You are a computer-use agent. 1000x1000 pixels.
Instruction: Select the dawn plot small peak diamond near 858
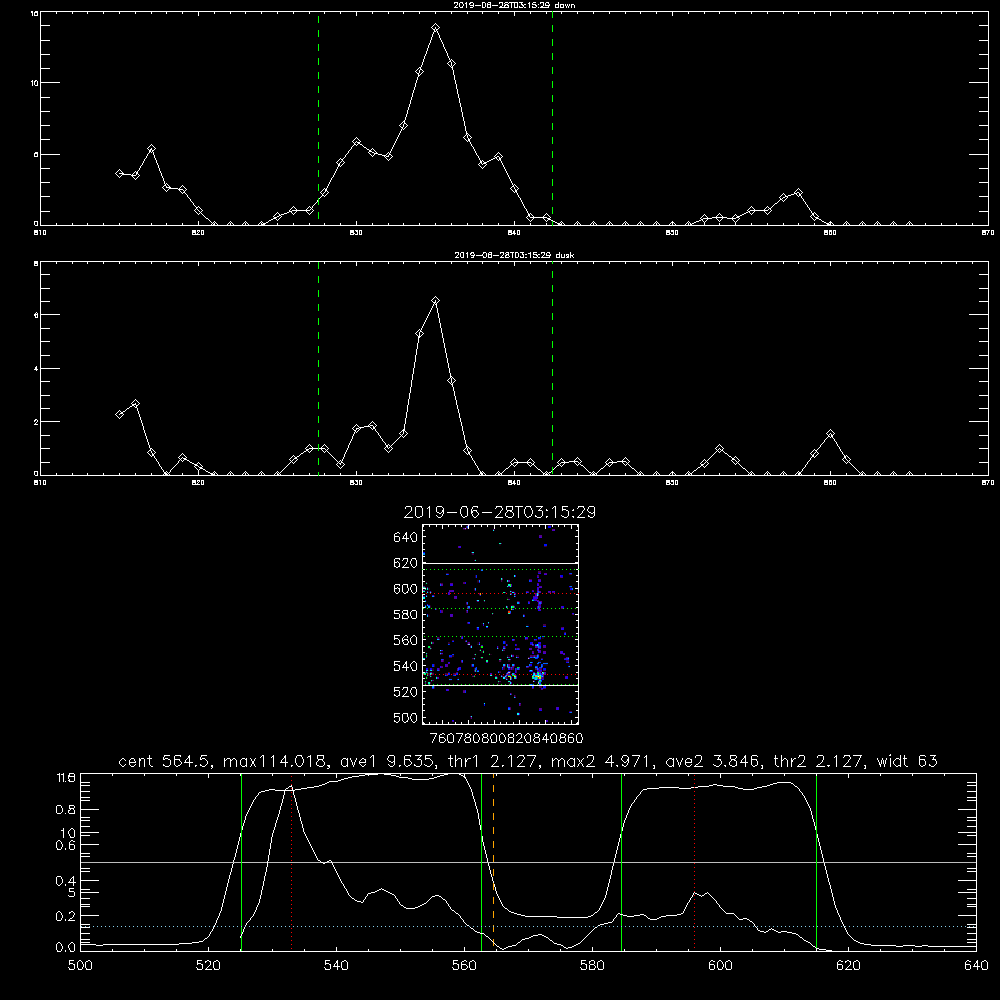click(x=798, y=193)
